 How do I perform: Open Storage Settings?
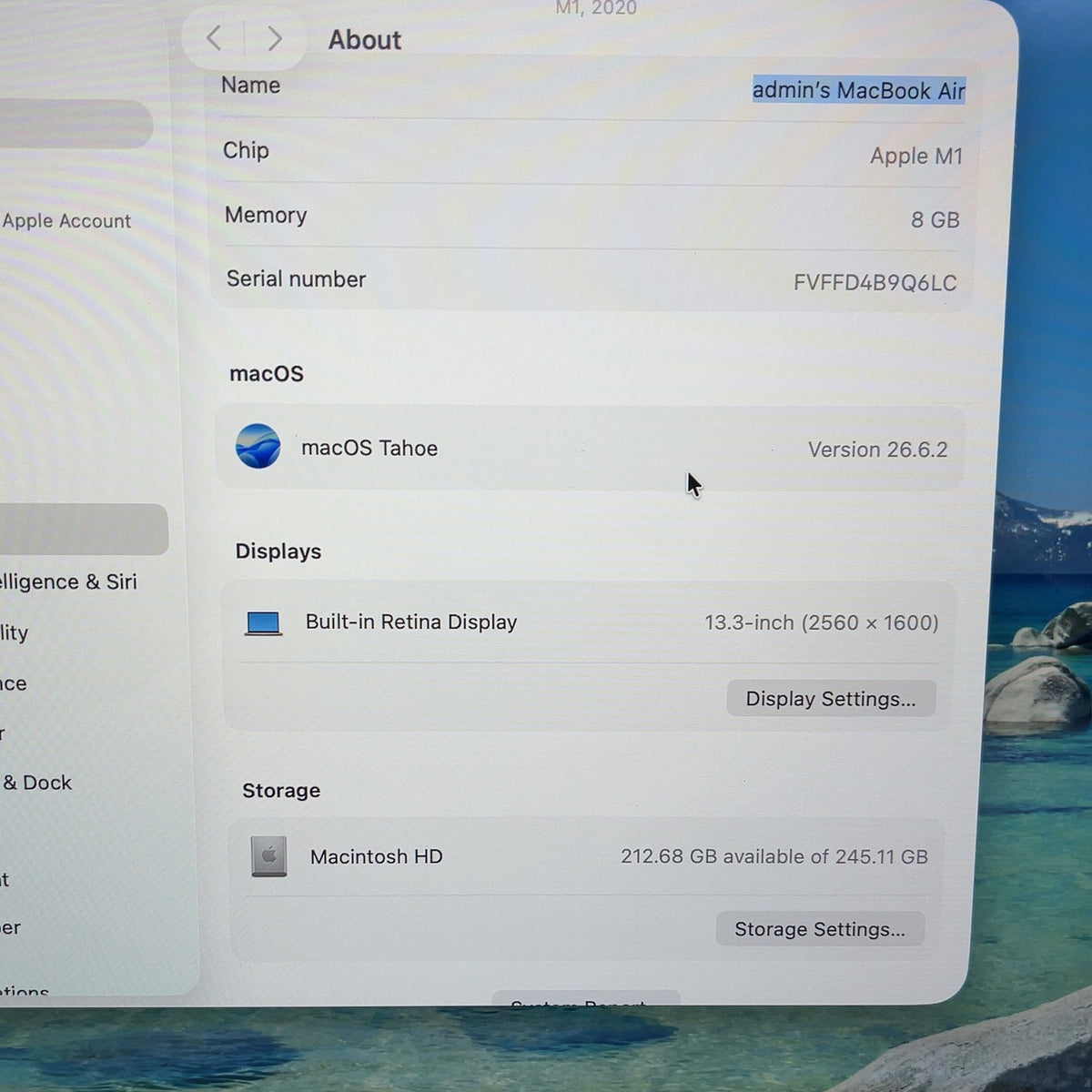820,929
